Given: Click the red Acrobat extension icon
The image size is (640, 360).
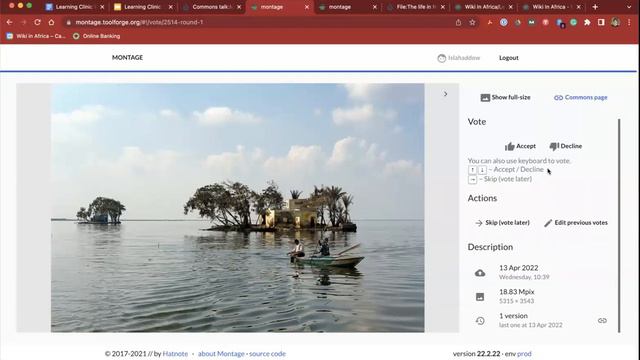Looking at the screenshot, I should [x=490, y=22].
